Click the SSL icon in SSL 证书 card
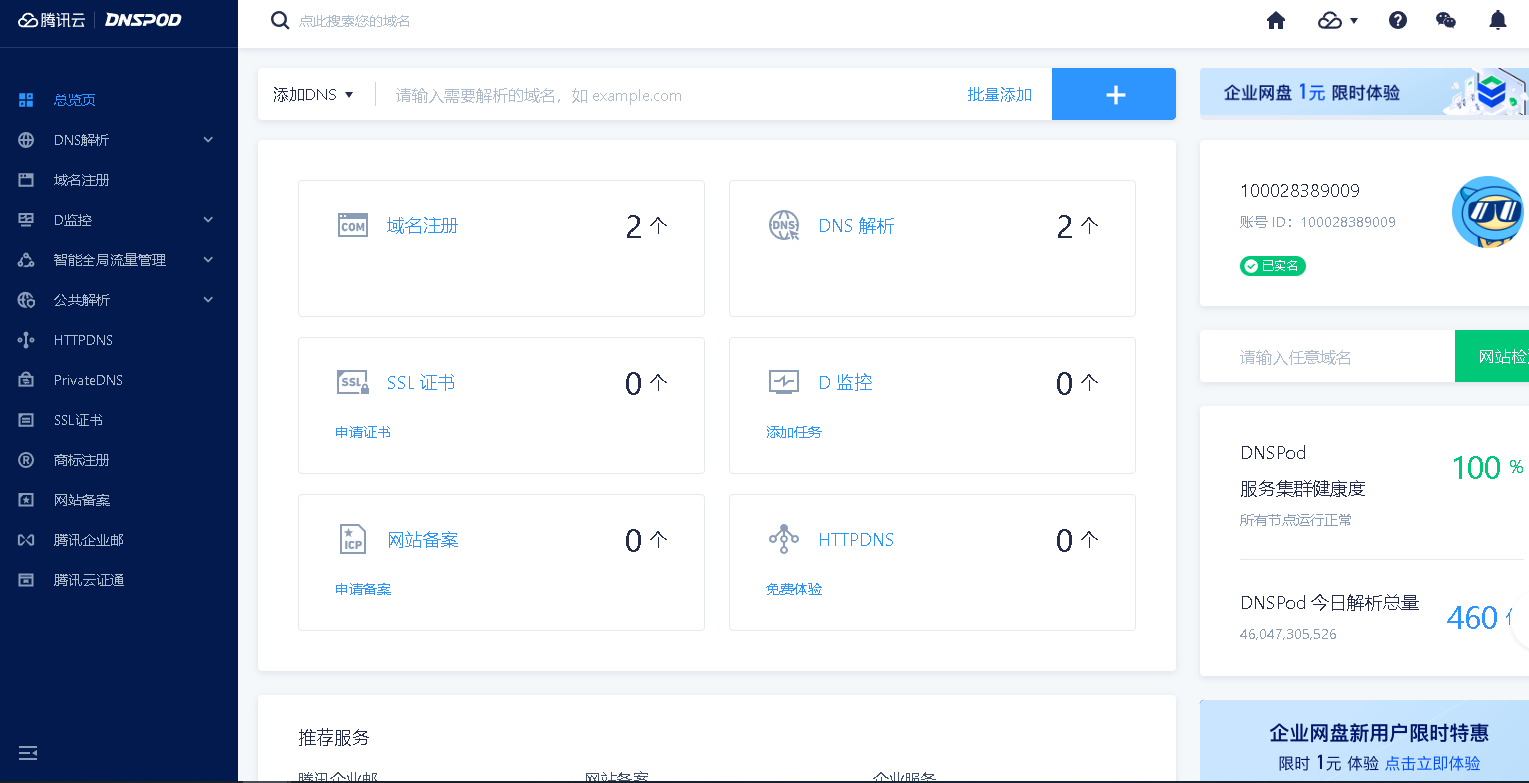Image resolution: width=1529 pixels, height=783 pixels. pos(353,382)
